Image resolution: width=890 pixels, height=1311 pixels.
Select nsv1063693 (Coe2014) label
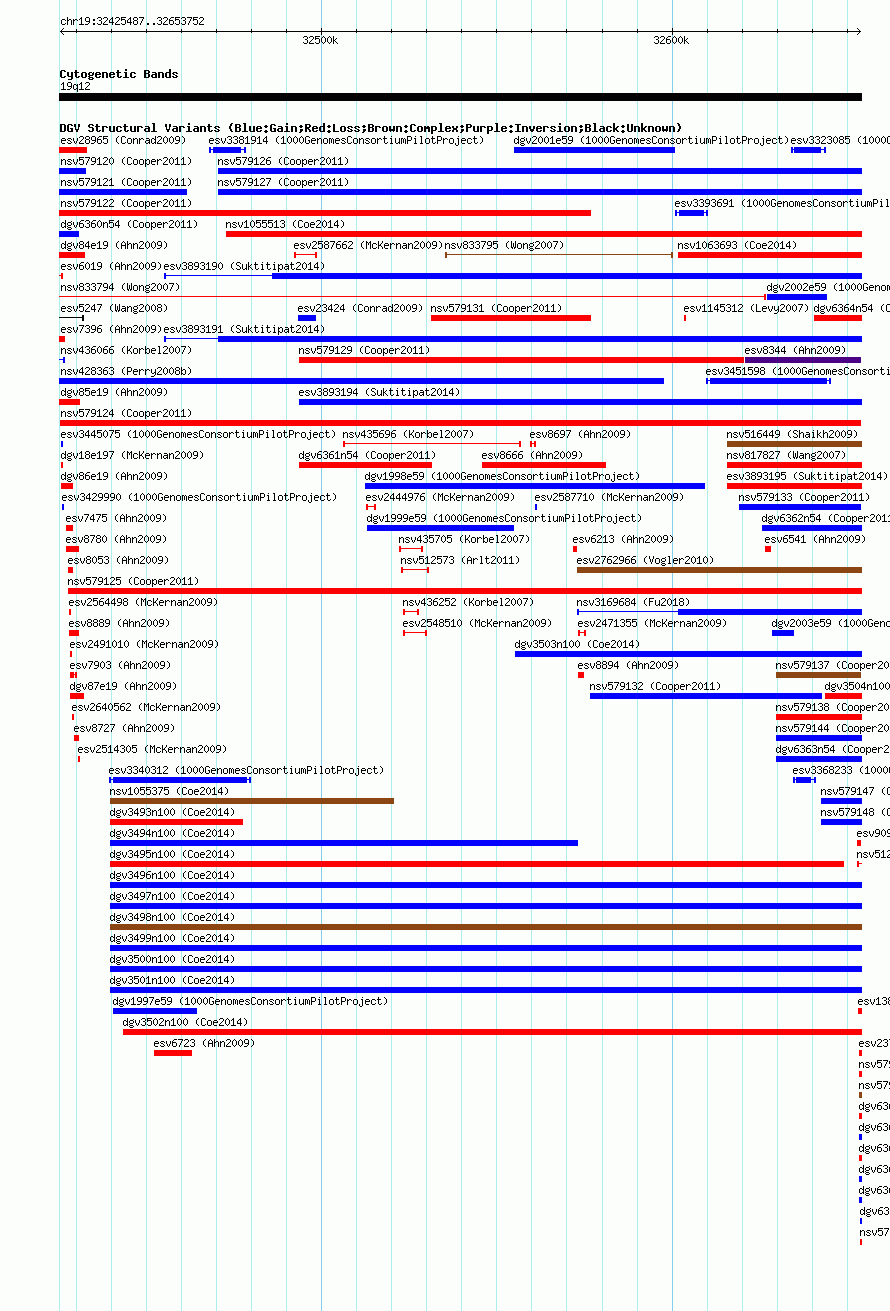[x=737, y=245]
